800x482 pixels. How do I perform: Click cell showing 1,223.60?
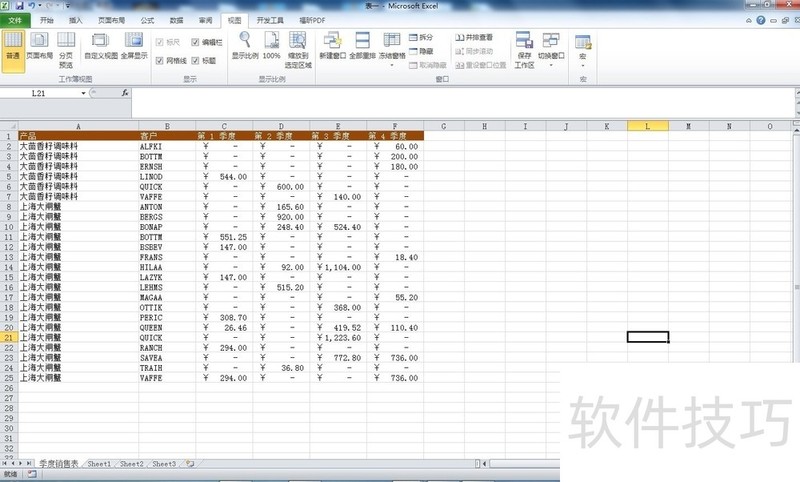338,337
